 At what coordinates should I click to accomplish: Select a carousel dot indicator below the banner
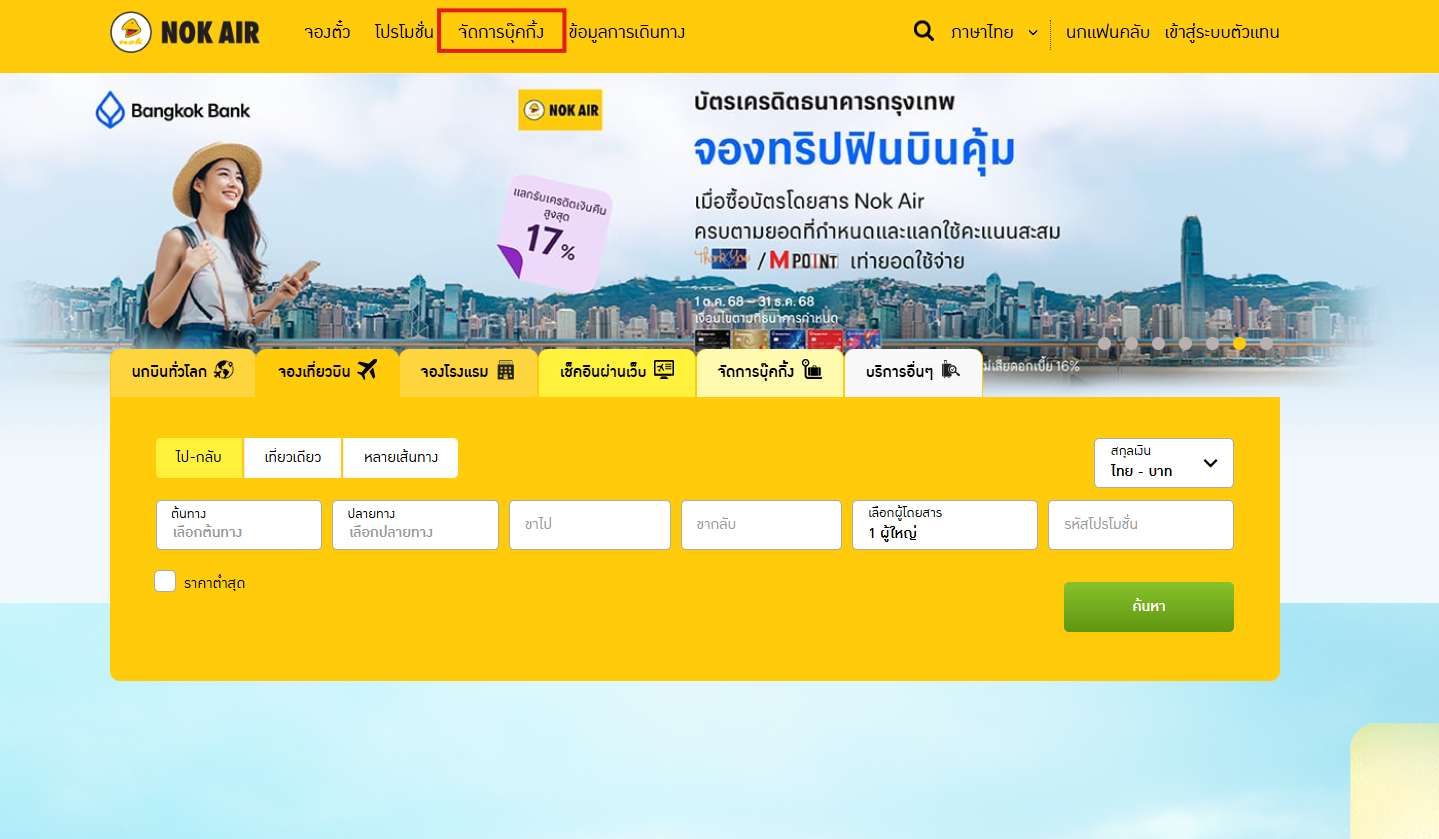click(1239, 343)
